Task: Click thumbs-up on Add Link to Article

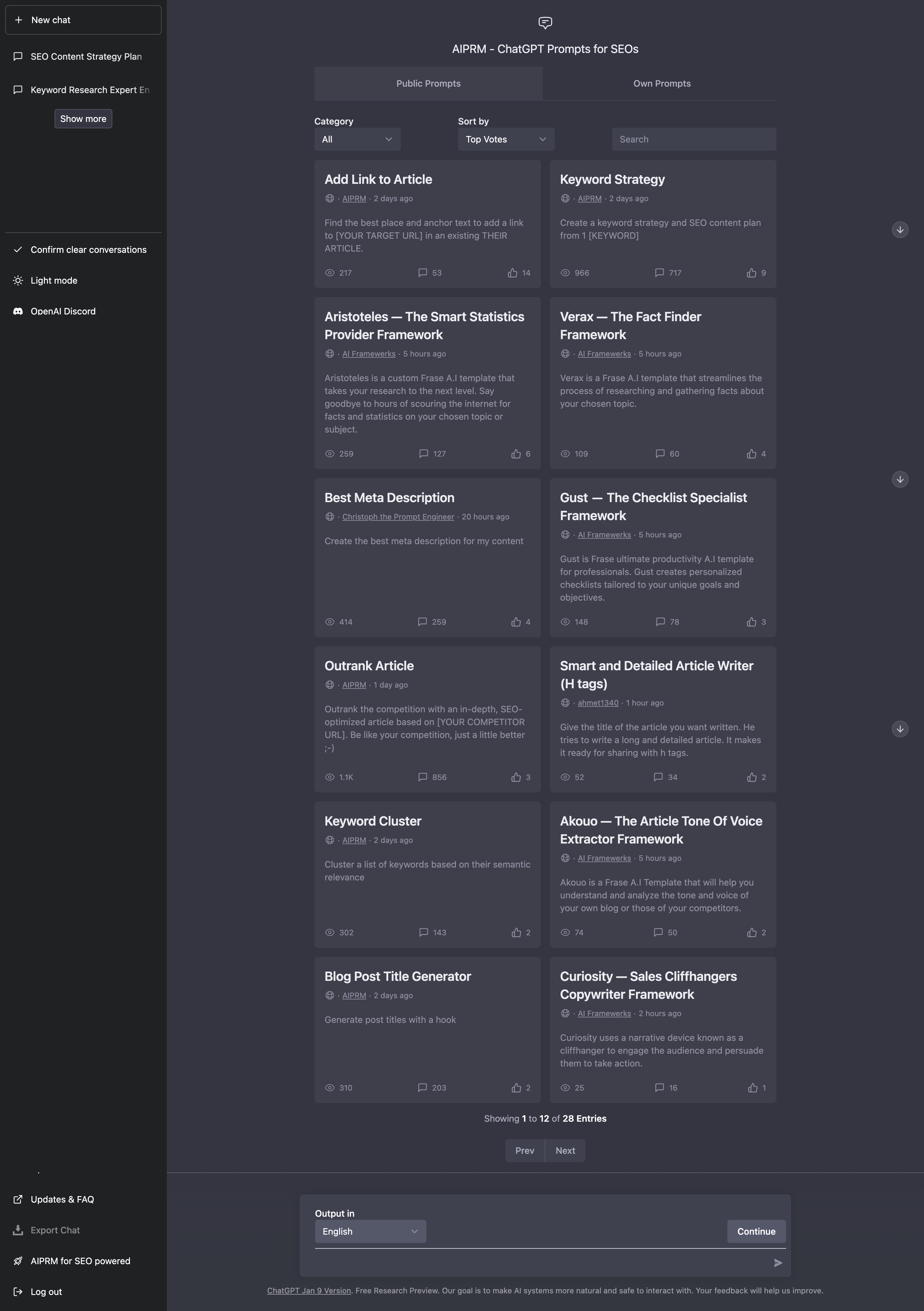Action: click(513, 273)
